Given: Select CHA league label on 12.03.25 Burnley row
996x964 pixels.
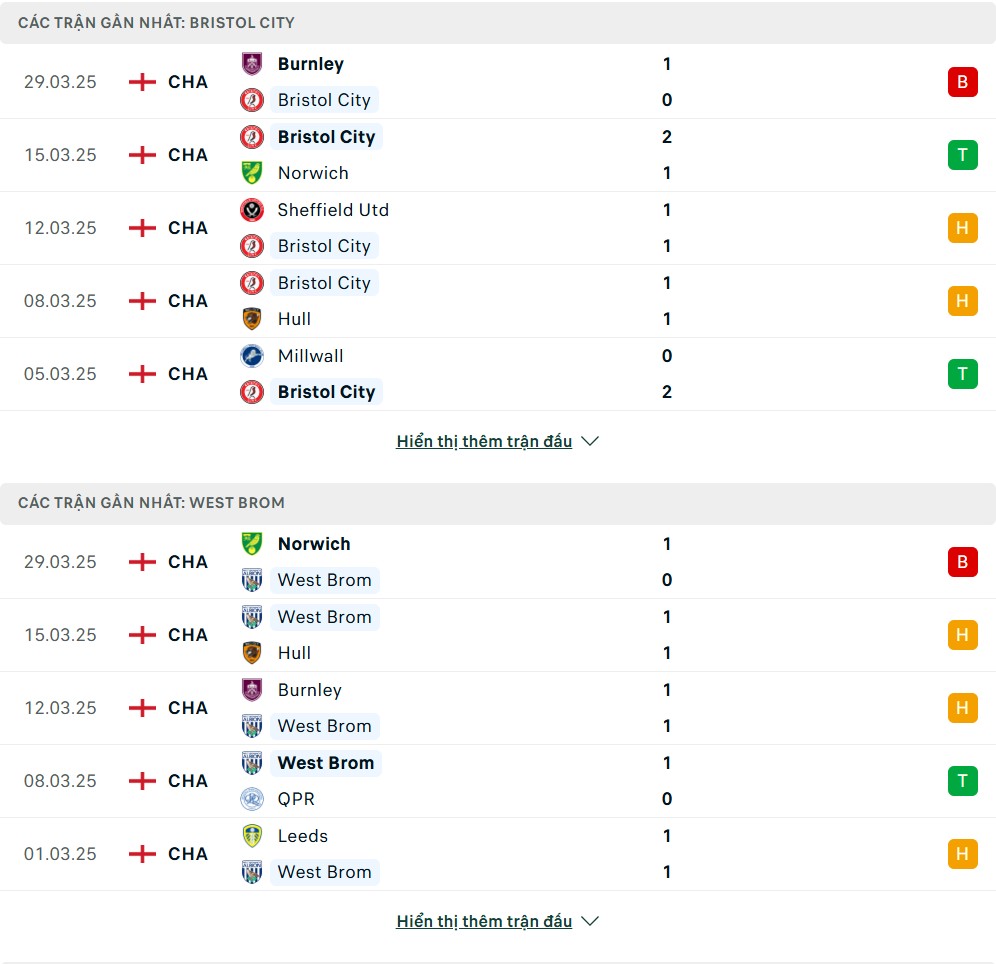Looking at the screenshot, I should (x=188, y=708).
